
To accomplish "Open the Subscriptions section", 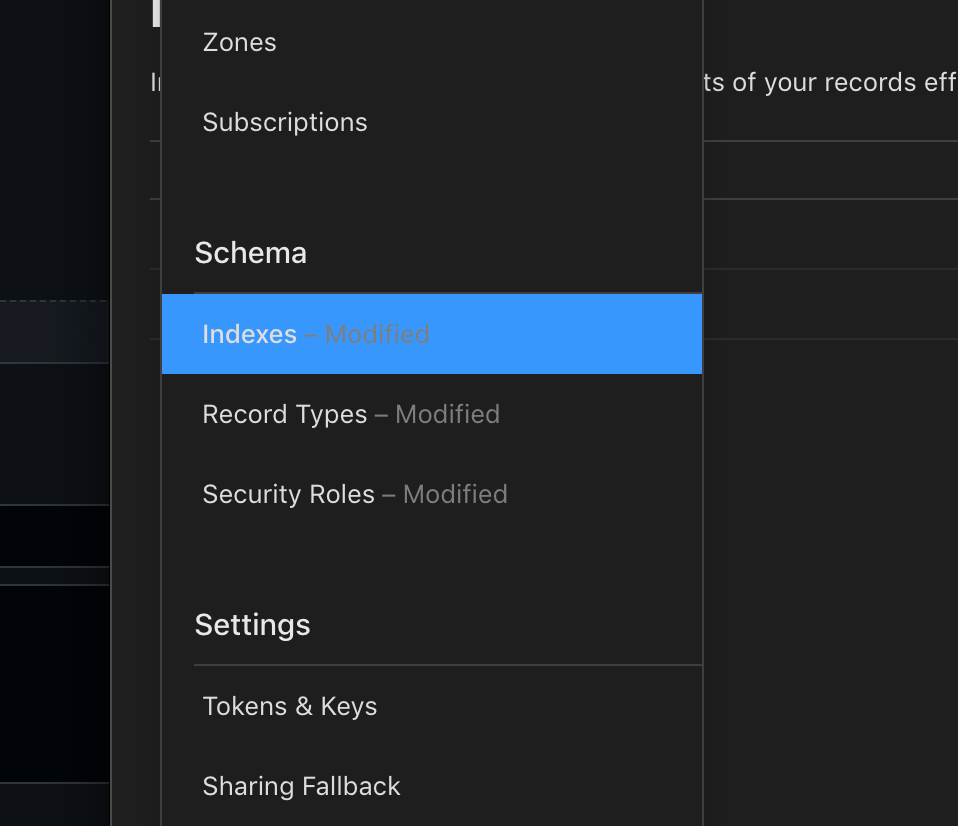I will pyautogui.click(x=285, y=122).
